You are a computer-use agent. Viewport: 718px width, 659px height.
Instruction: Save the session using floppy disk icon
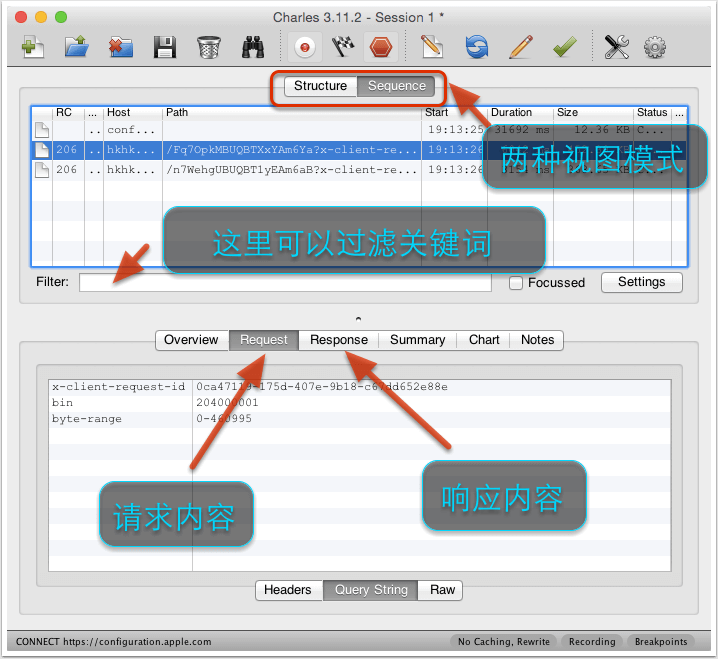pos(165,47)
